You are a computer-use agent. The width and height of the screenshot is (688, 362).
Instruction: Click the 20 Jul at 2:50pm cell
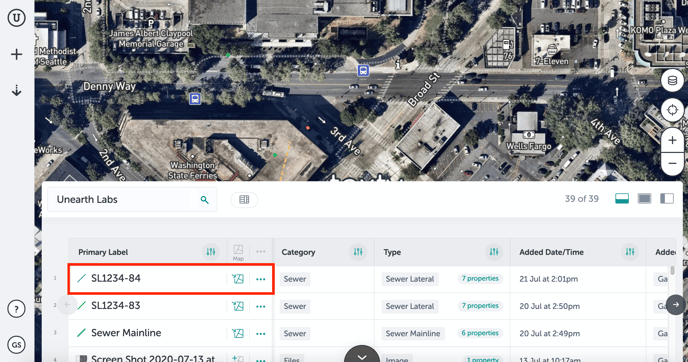pyautogui.click(x=549, y=306)
